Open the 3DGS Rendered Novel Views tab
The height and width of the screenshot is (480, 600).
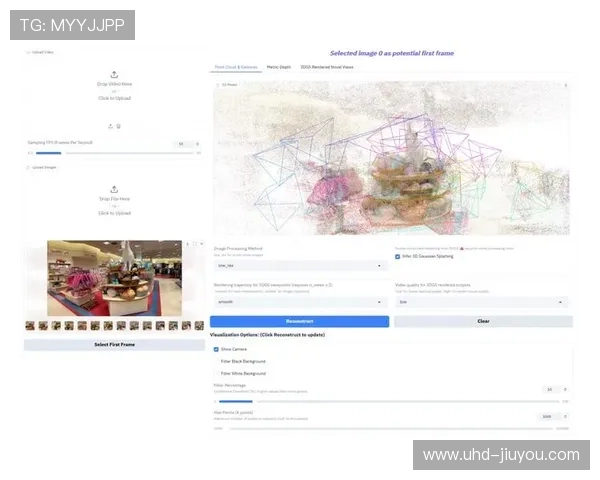327,67
